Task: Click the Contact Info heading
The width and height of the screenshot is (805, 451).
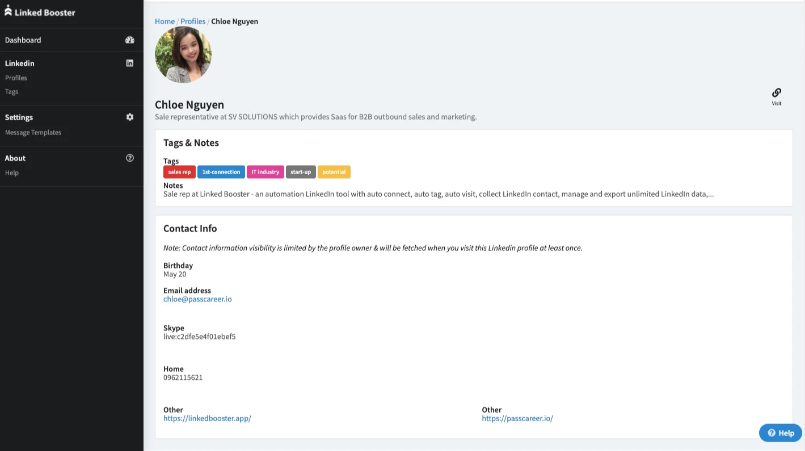Action: tap(190, 228)
